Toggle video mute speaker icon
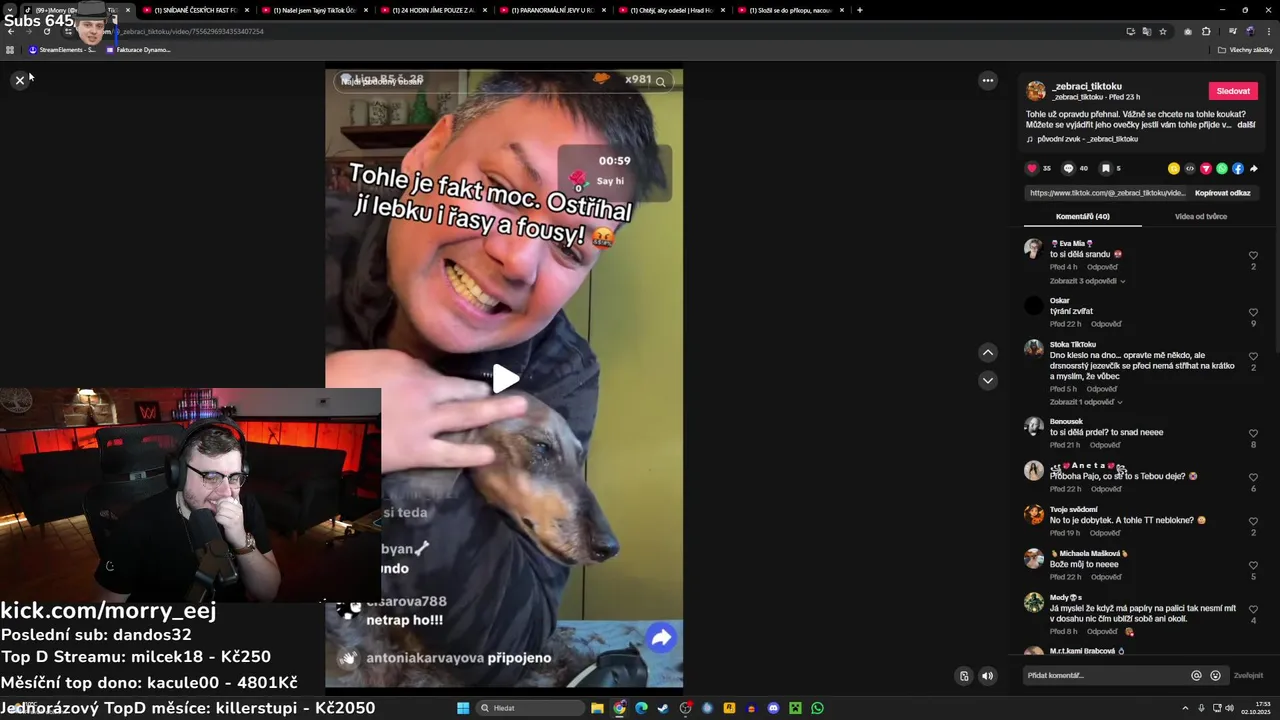 (987, 676)
